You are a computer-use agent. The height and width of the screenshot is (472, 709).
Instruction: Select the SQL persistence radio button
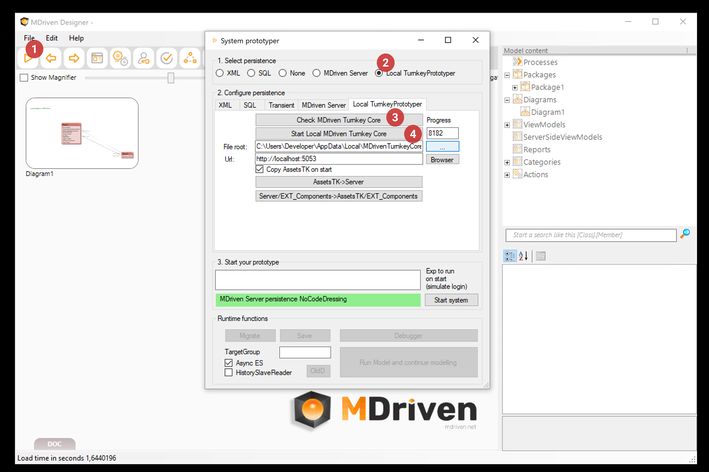click(251, 73)
